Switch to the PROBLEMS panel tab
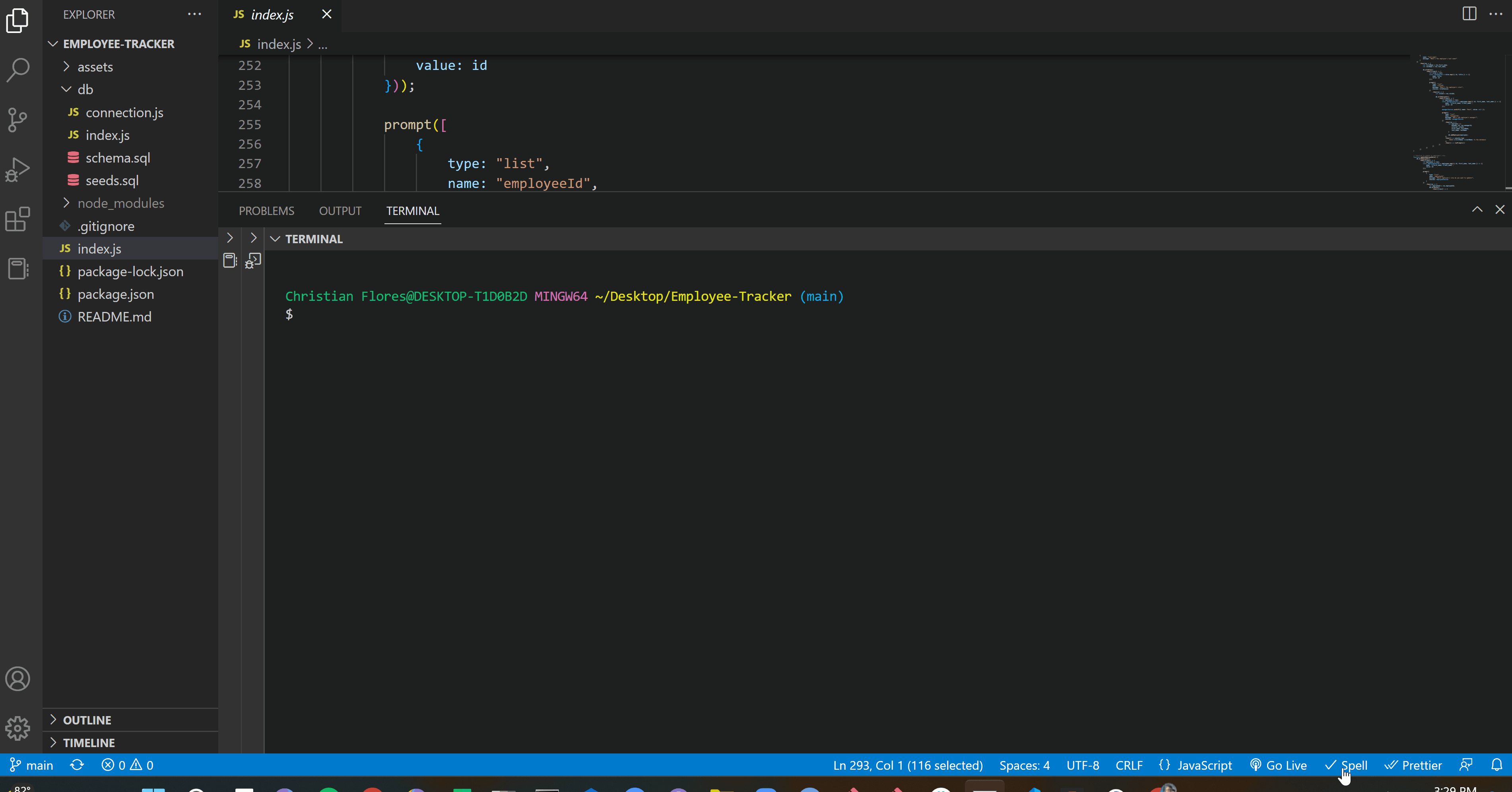Screen dimensions: 1512x792 266,211
